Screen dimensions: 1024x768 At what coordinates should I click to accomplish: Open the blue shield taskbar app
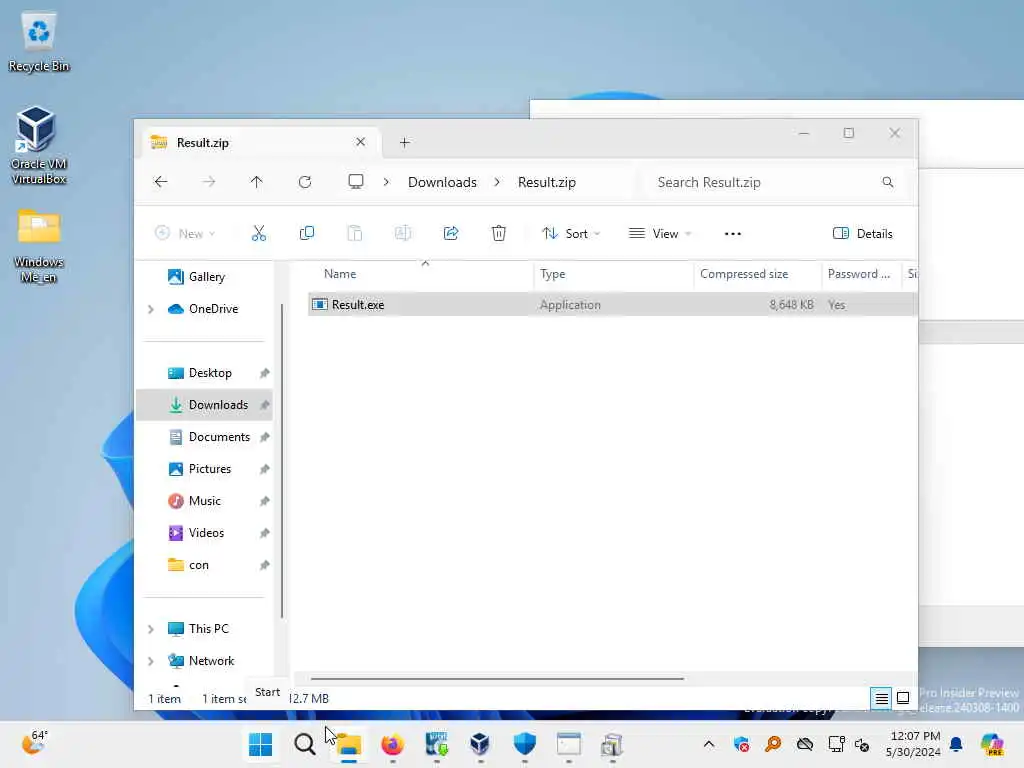(524, 744)
